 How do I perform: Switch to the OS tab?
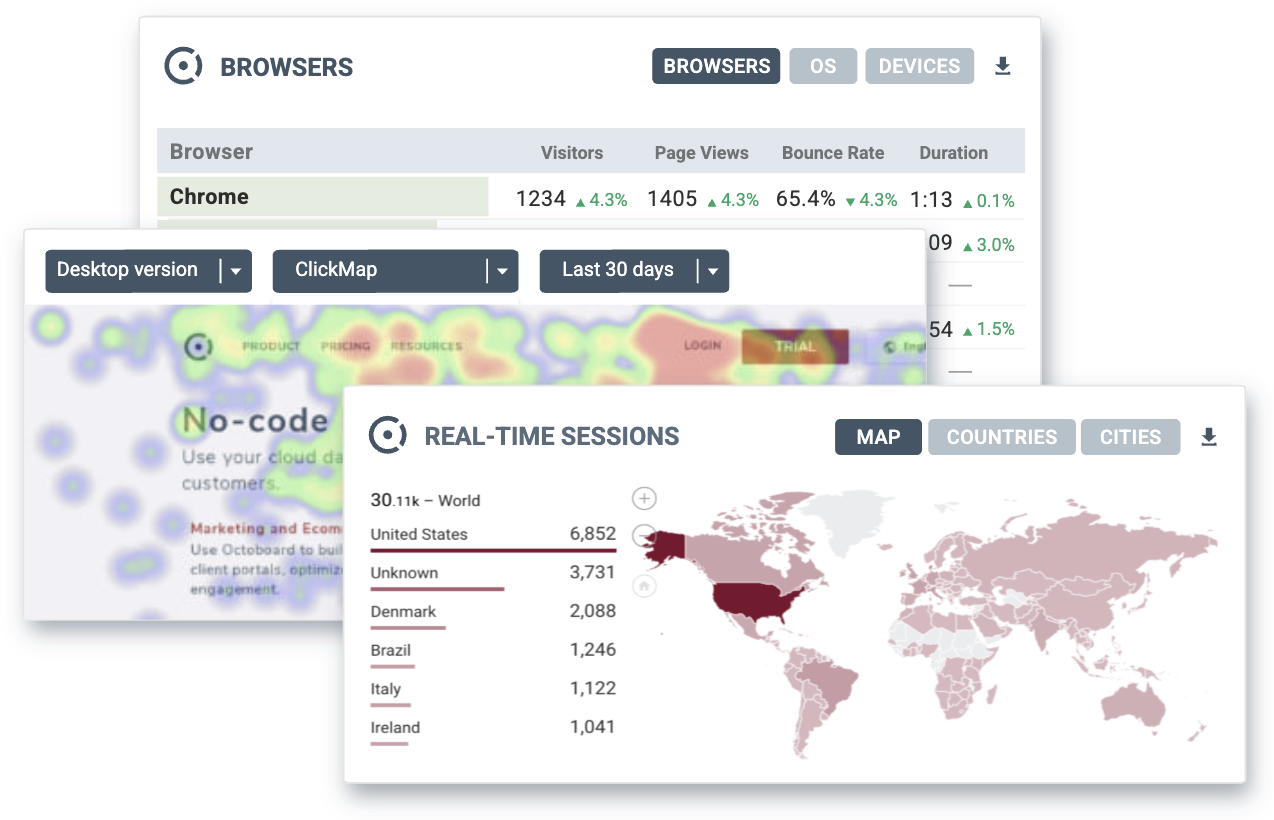click(823, 66)
